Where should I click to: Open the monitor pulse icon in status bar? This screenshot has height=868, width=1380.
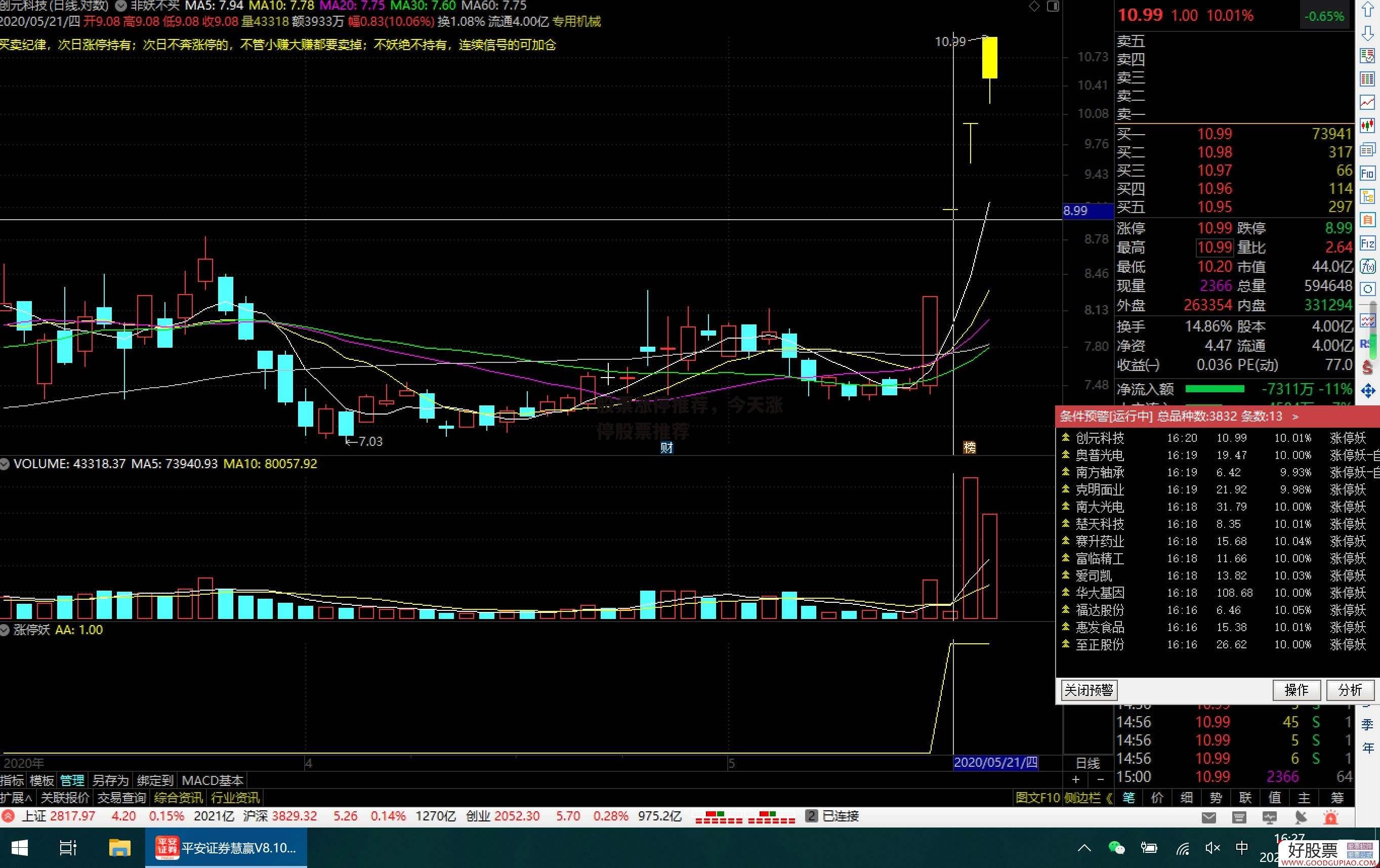click(x=1269, y=817)
